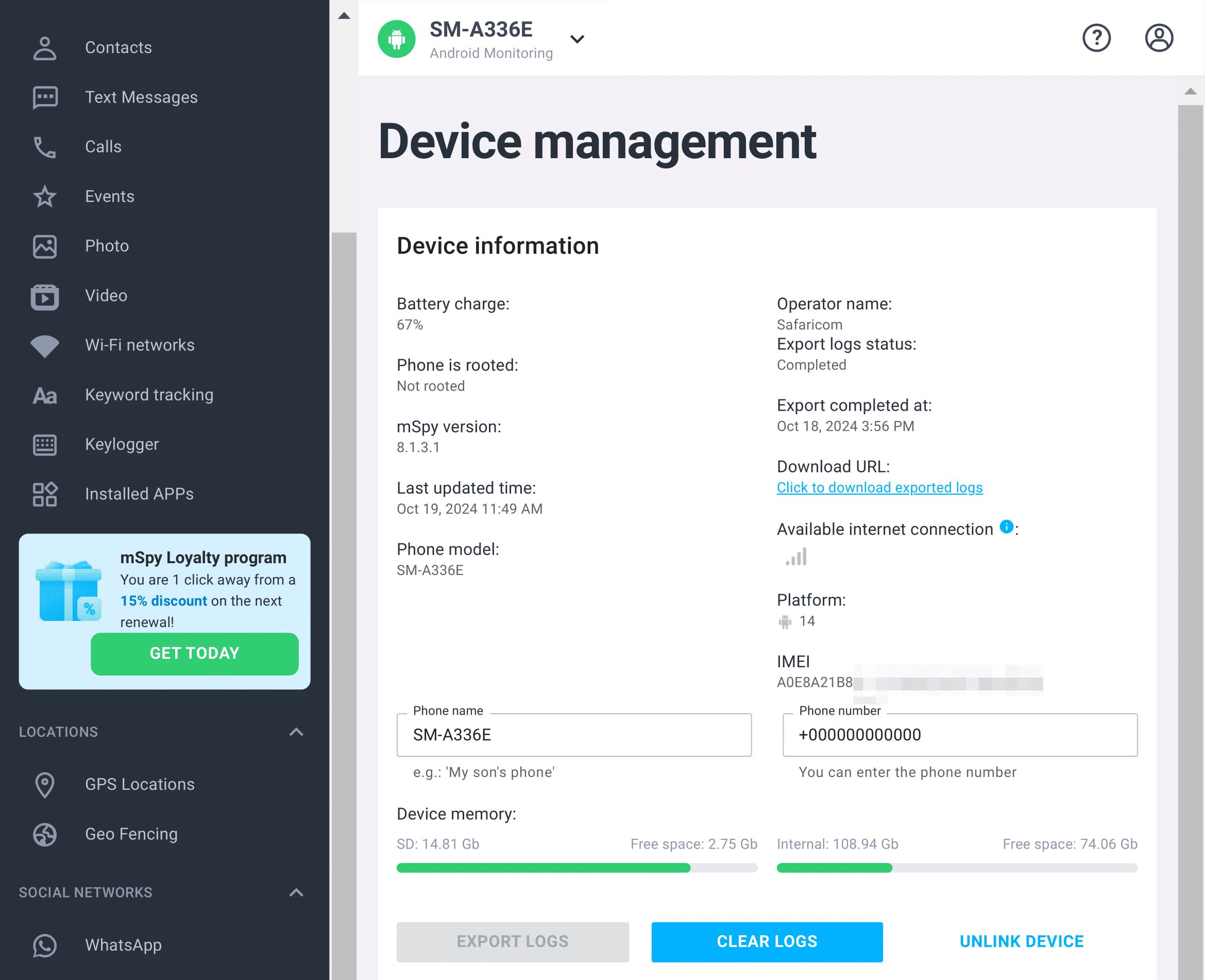Go to Text Messages menu item
This screenshot has height=980, width=1205.
(x=141, y=98)
